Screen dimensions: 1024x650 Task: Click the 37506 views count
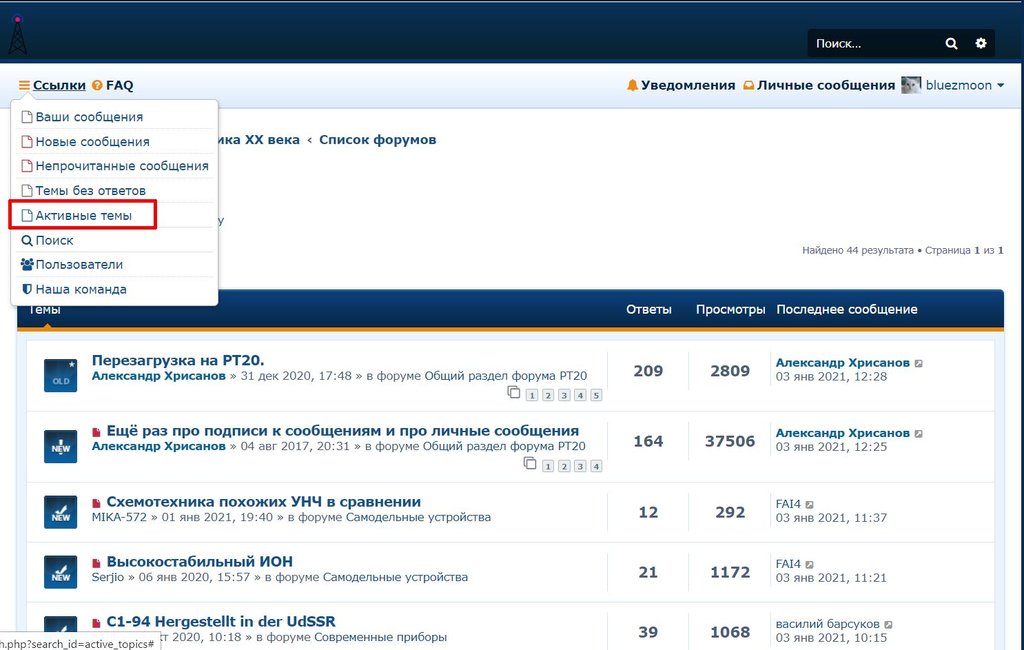point(730,442)
